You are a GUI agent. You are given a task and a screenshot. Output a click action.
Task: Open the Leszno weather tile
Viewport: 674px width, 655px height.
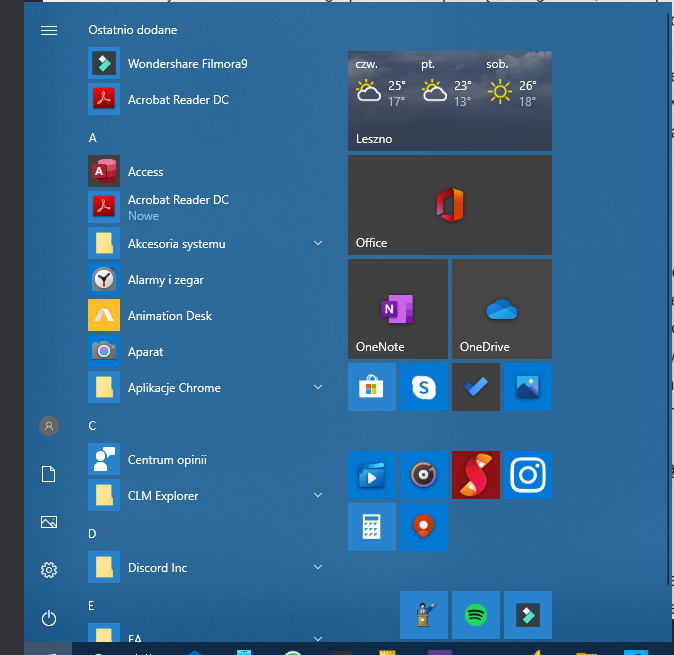pyautogui.click(x=450, y=101)
